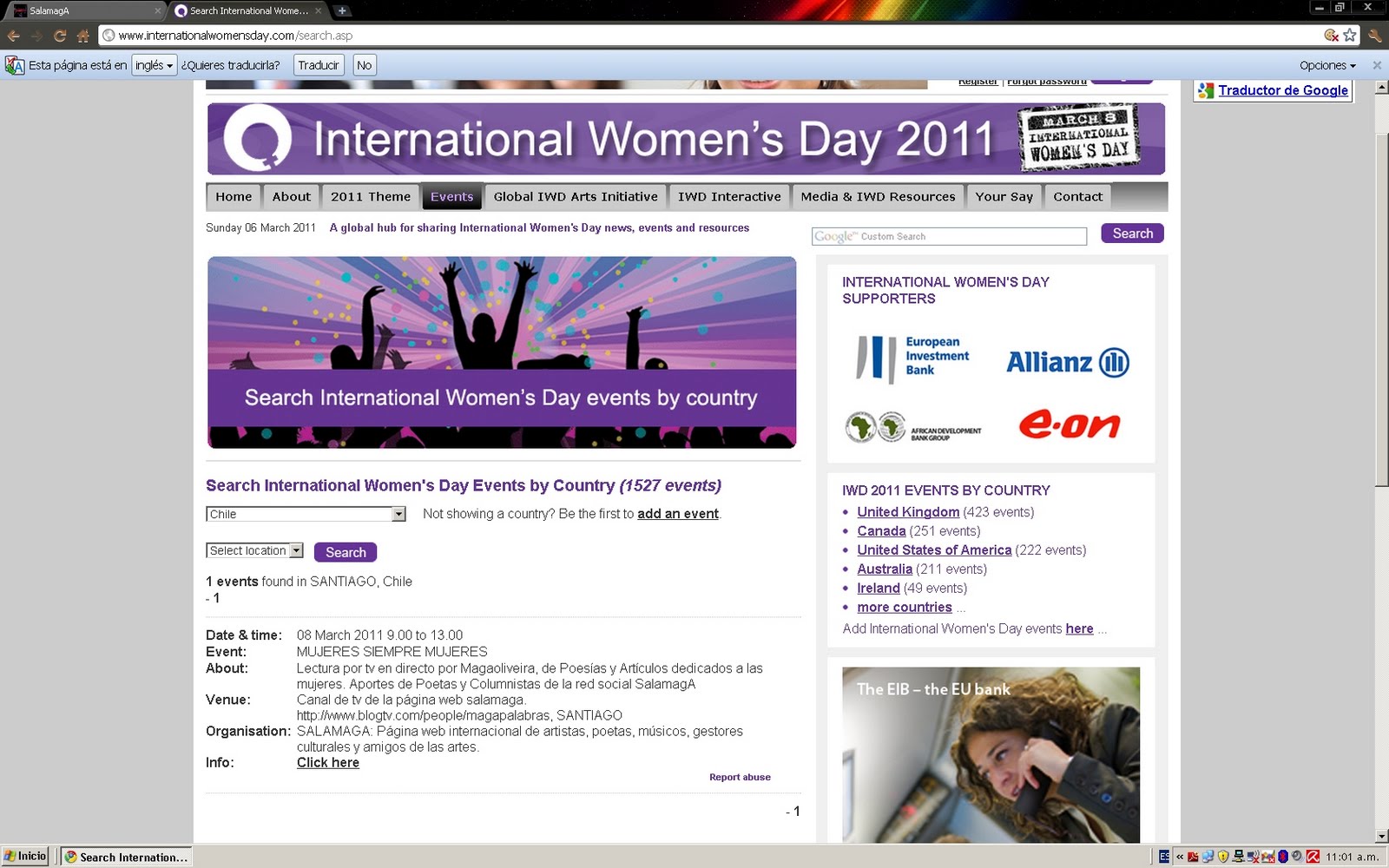This screenshot has width=1389, height=868.
Task: Open the browser home page icon
Action: 83,36
